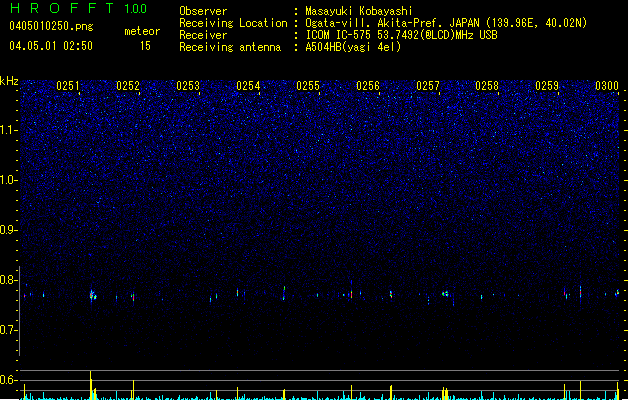This screenshot has height=400, width=629.
Task: Click the 0.6 frequency axis label
Action: (8, 380)
